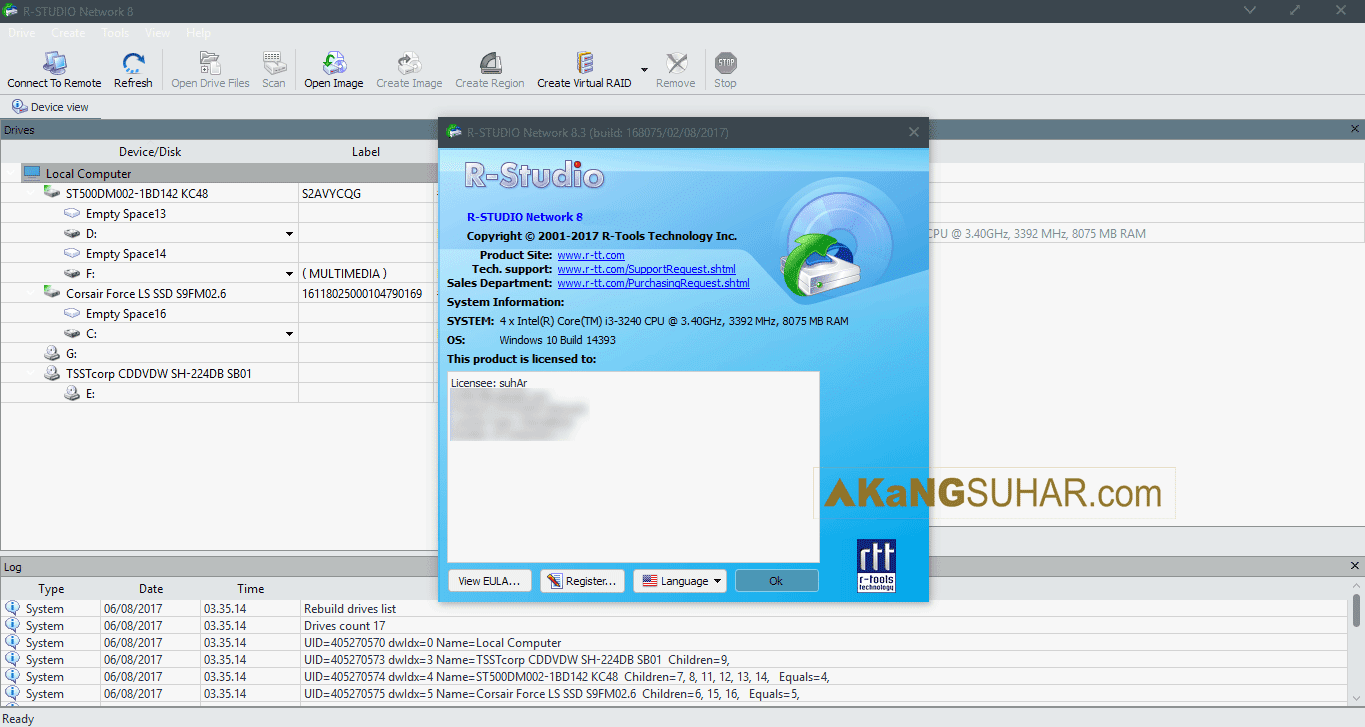The width and height of the screenshot is (1365, 727).
Task: Click the Remove toolbar icon
Action: pos(676,63)
